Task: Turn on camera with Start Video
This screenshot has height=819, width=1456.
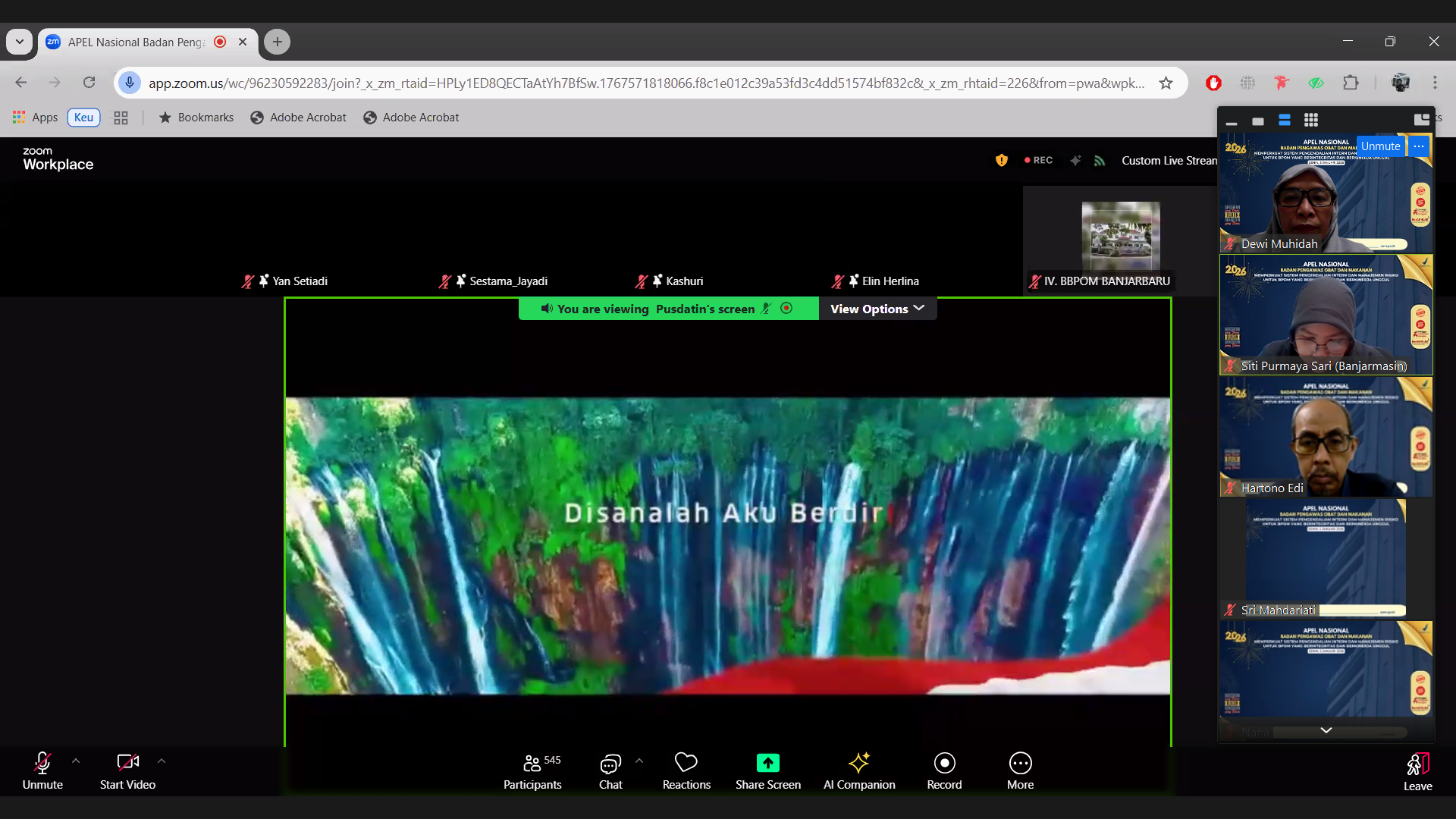Action: [127, 770]
